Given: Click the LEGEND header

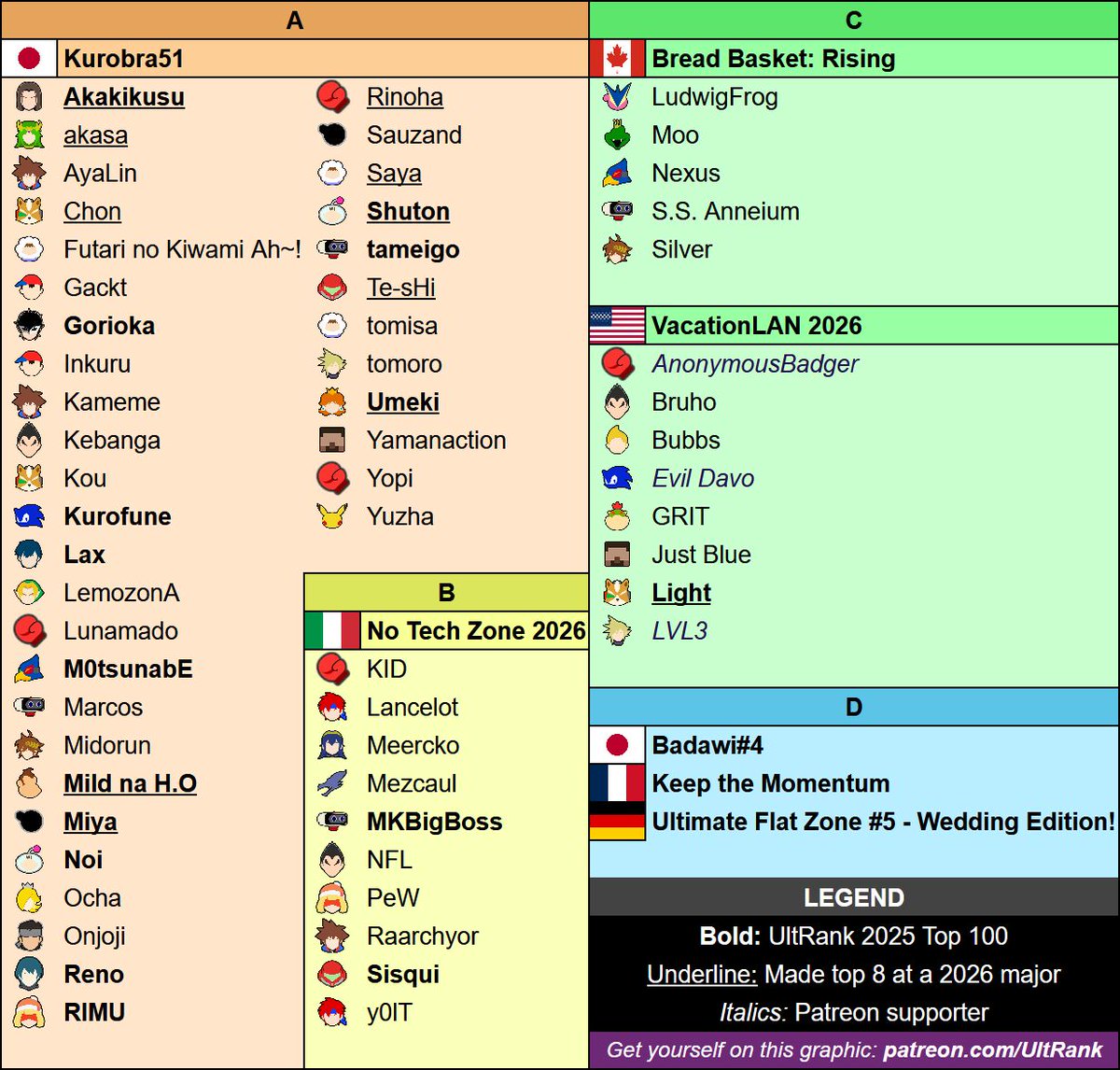Looking at the screenshot, I should tap(854, 897).
